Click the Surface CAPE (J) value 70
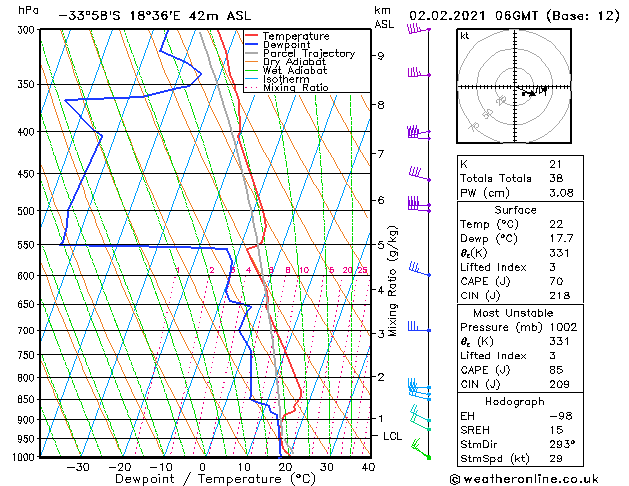 [556, 281]
